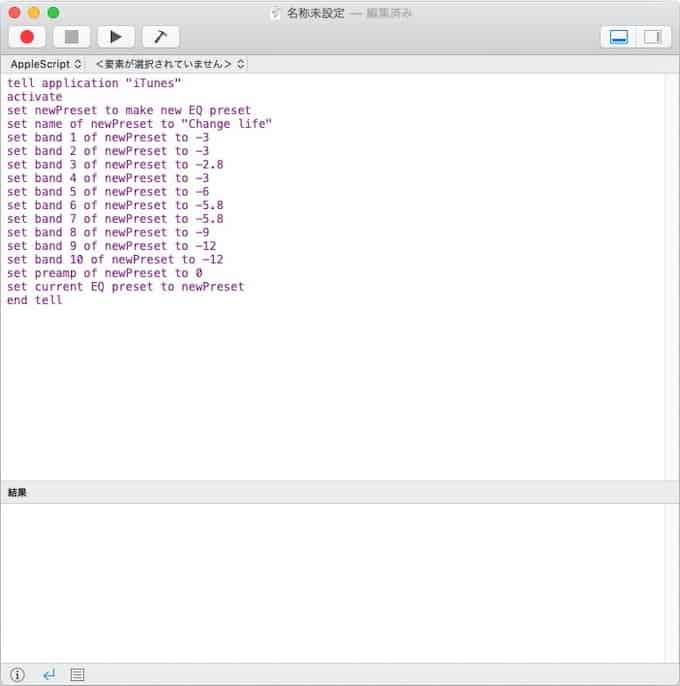Show the description info icon
The width and height of the screenshot is (680, 686).
[x=17, y=674]
